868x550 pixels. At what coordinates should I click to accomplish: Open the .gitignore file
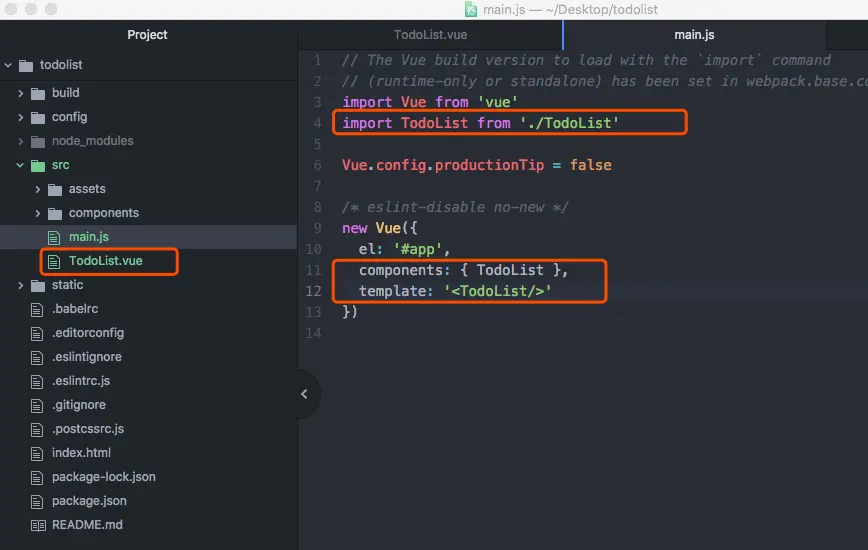79,405
